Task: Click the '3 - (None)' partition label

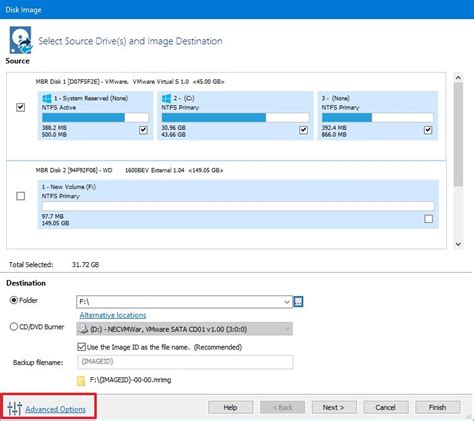Action: (x=336, y=98)
